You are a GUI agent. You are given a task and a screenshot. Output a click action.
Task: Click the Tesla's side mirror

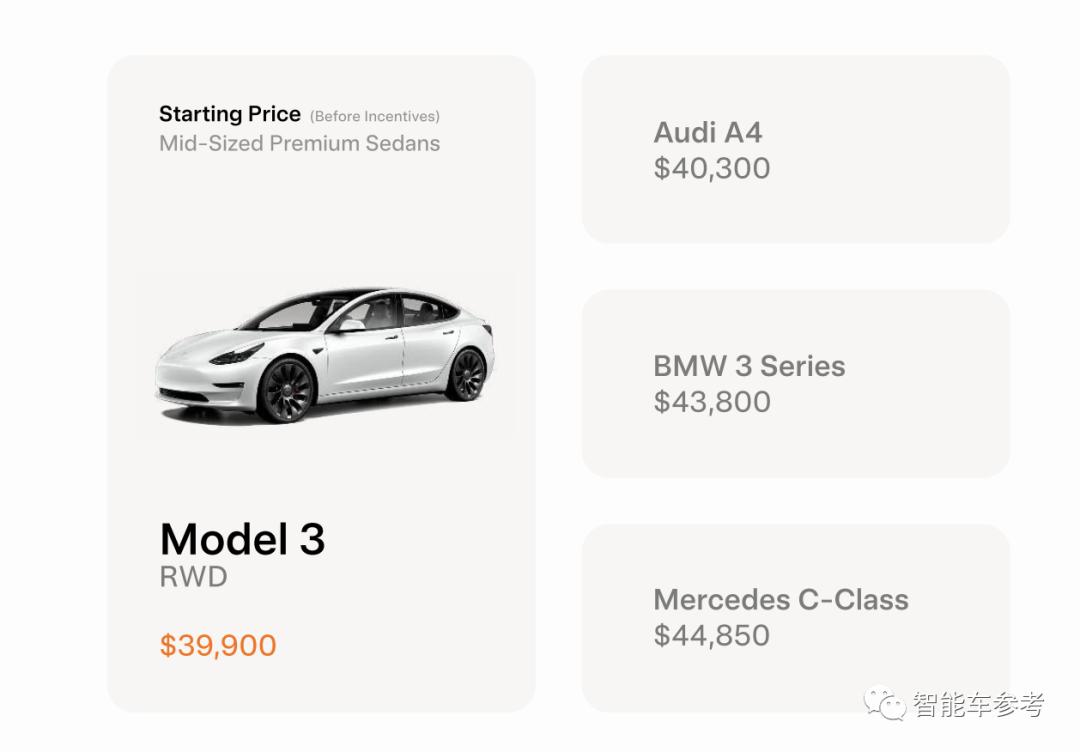click(x=349, y=325)
